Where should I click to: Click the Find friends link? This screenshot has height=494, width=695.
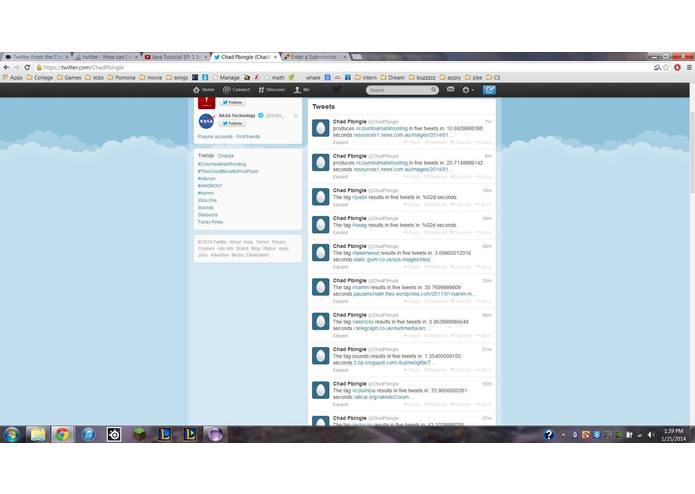pos(248,136)
